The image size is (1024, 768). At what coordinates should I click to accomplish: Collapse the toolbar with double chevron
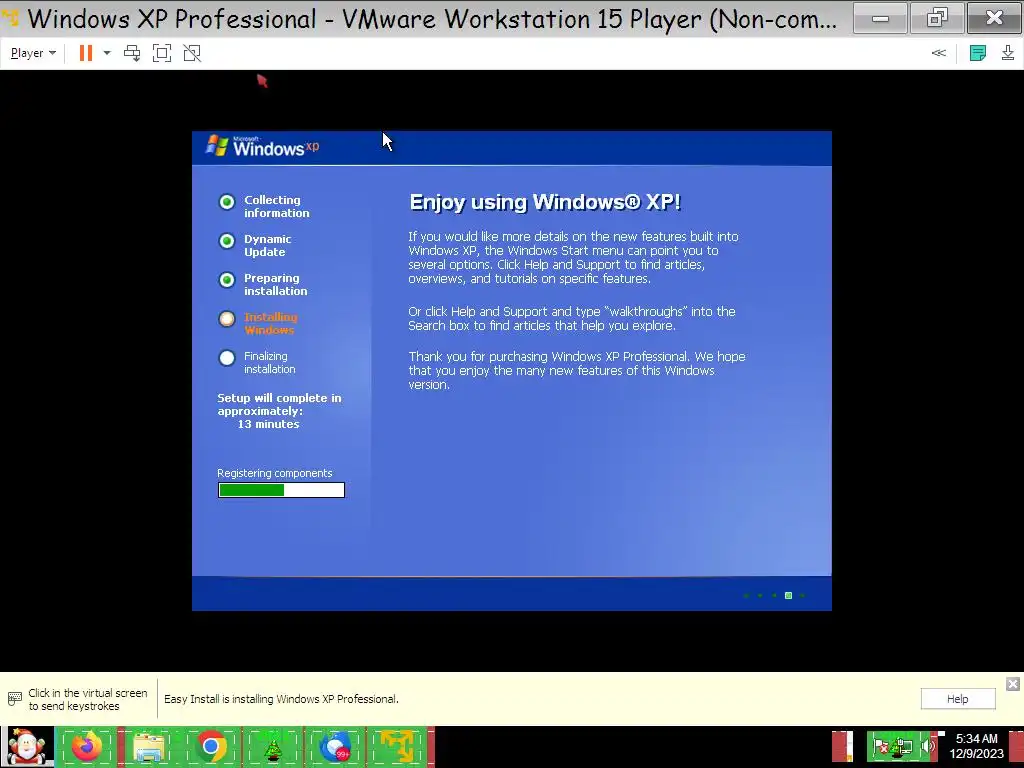938,53
